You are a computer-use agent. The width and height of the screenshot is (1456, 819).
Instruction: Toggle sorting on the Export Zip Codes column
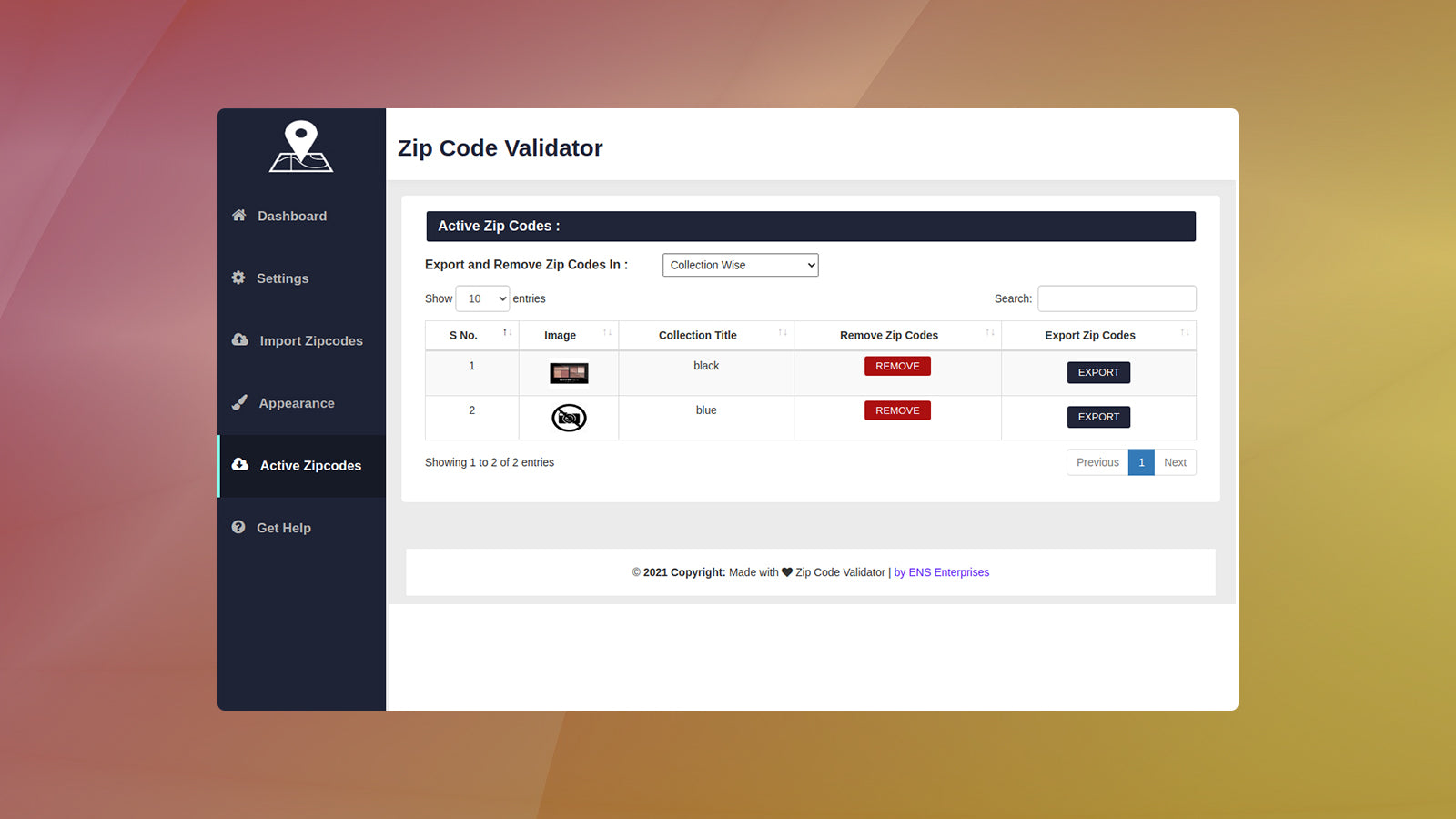pyautogui.click(x=1184, y=334)
